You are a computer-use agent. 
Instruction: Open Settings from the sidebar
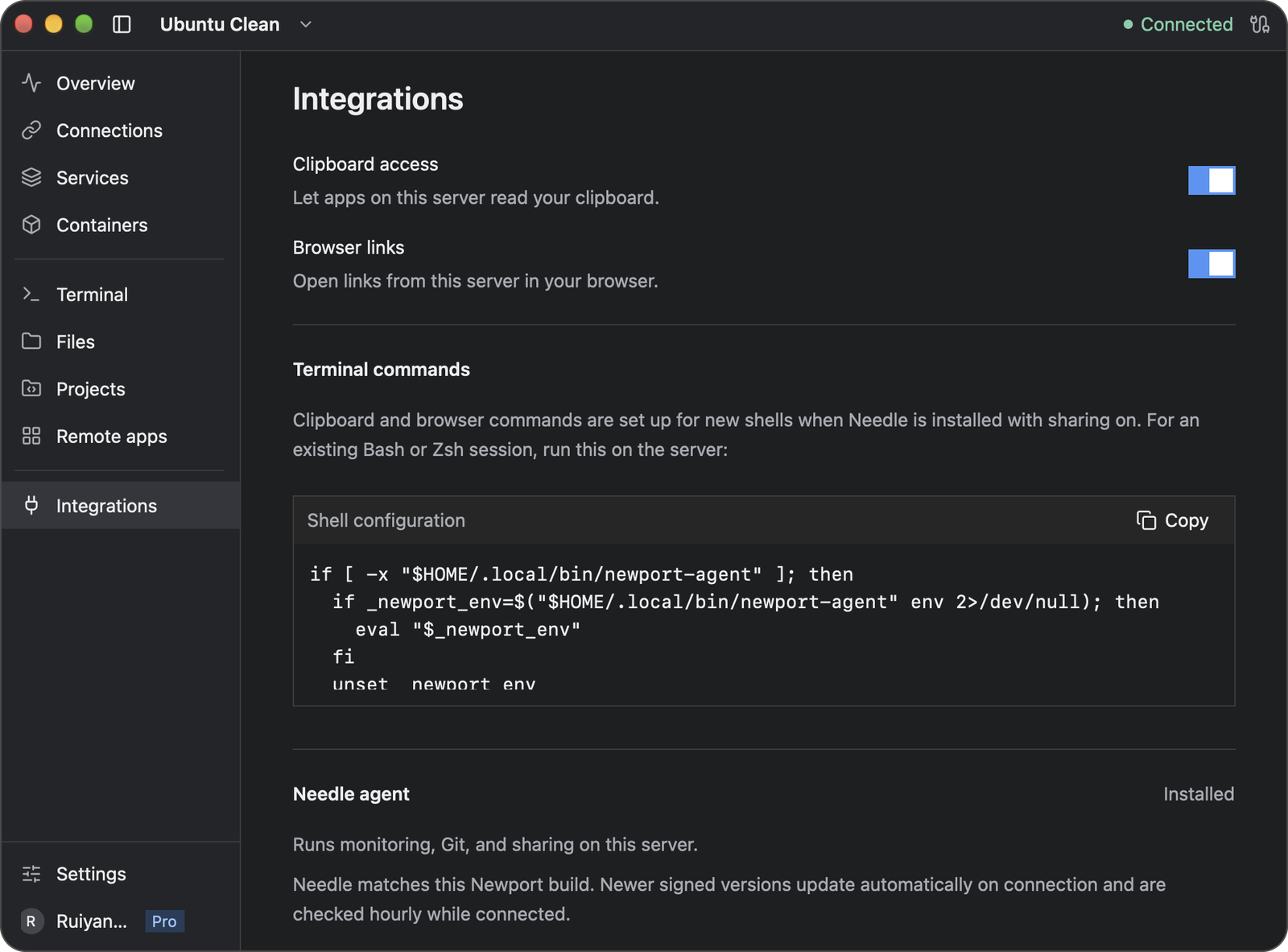tap(121, 874)
